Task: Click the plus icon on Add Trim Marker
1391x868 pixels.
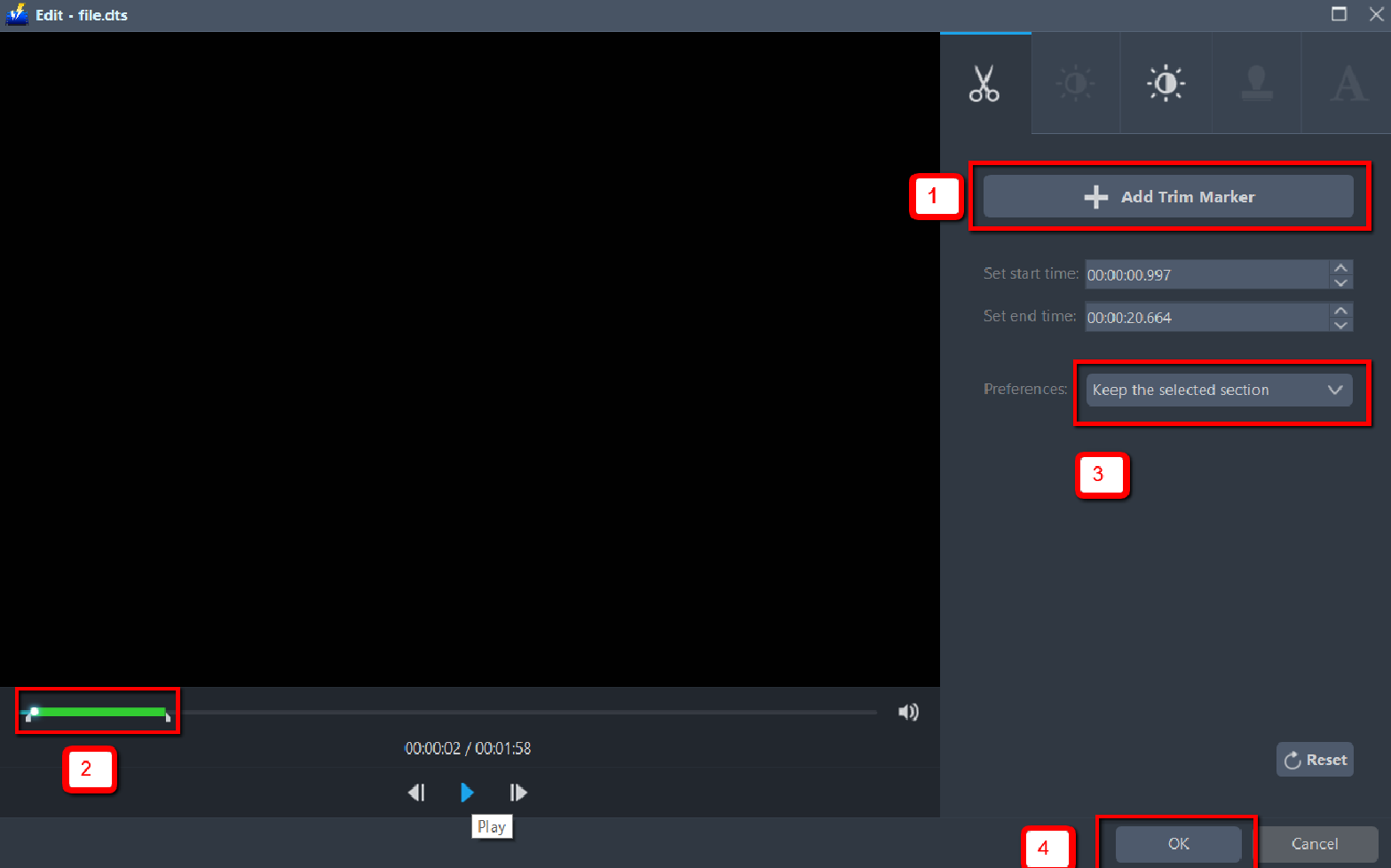Action: (1095, 196)
